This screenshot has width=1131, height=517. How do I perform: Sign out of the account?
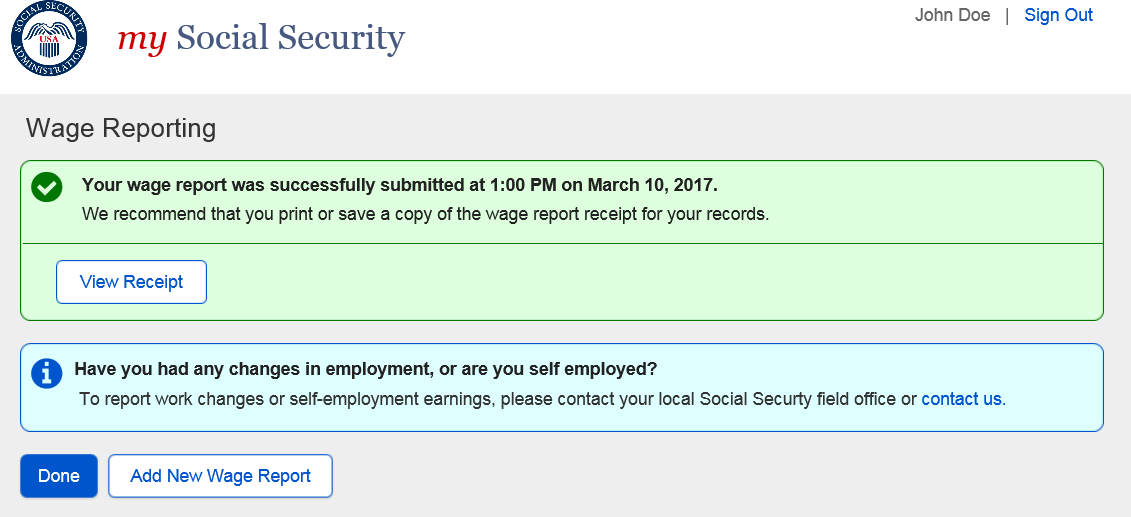coord(1058,15)
